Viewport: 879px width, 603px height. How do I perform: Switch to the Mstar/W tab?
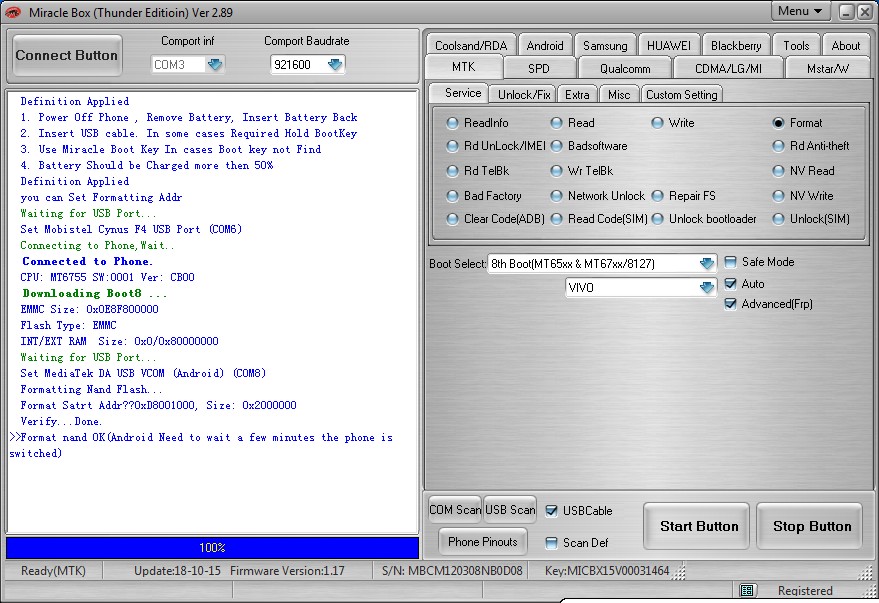pyautogui.click(x=828, y=68)
